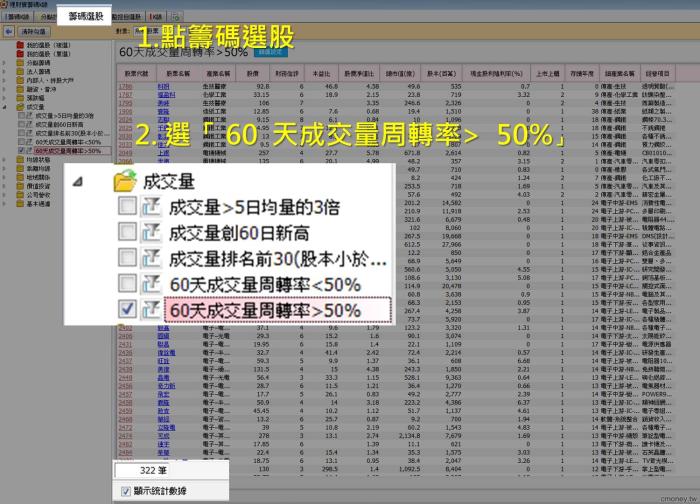Click the 322 筆 result count field

[x=142, y=470]
